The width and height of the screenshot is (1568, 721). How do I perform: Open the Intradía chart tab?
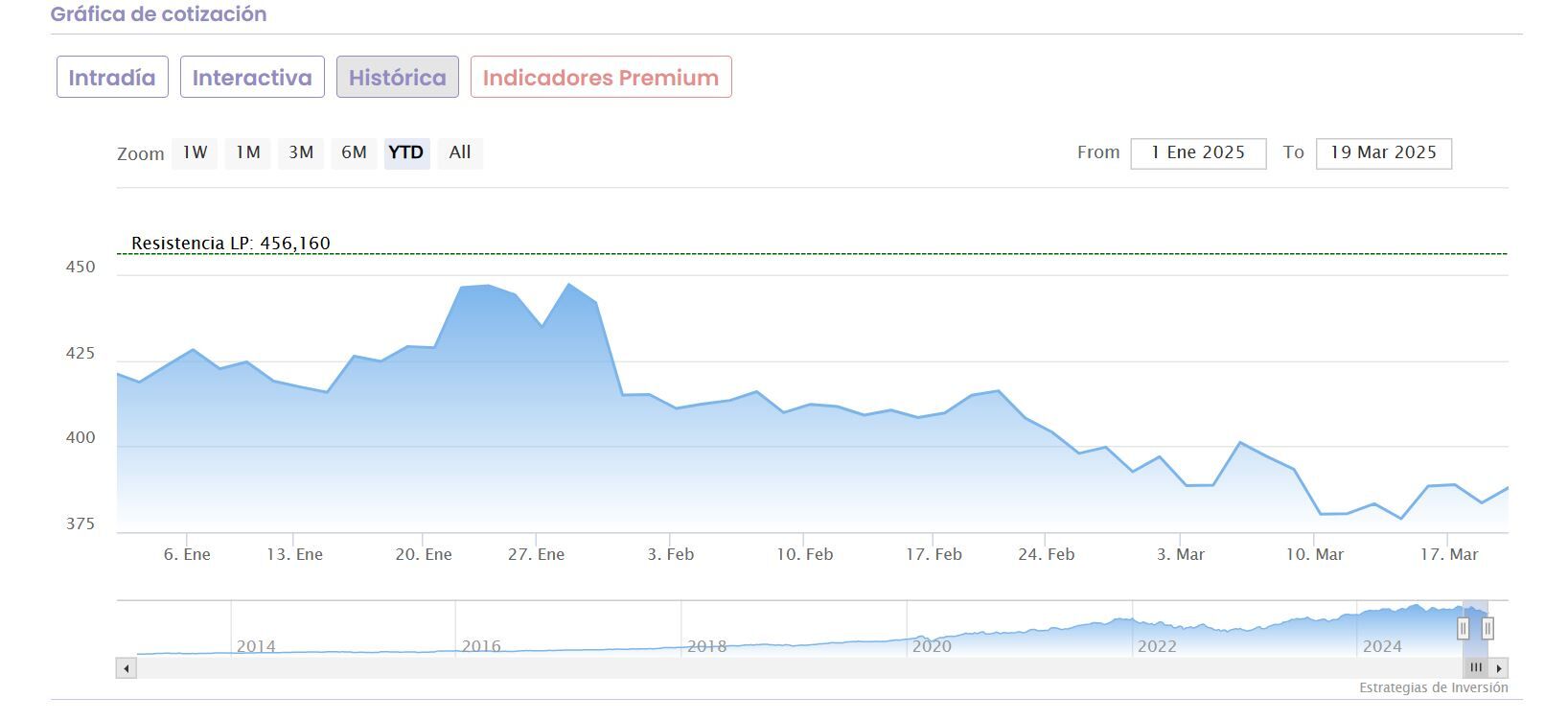click(112, 77)
